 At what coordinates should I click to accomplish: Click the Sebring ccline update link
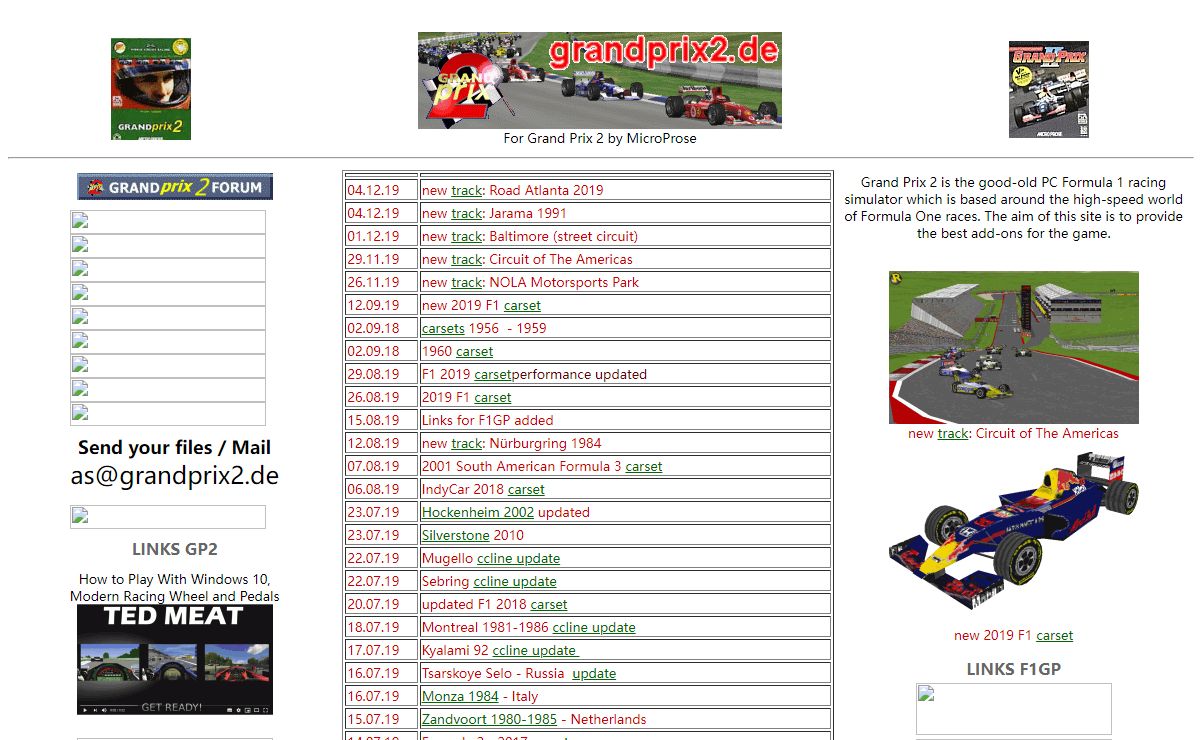pyautogui.click(x=515, y=581)
